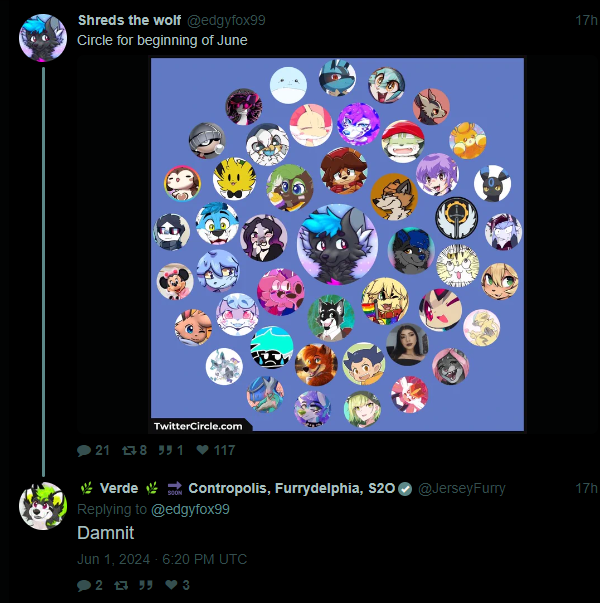Click the Shreds the wolf display name
The width and height of the screenshot is (600, 603).
(x=129, y=20)
